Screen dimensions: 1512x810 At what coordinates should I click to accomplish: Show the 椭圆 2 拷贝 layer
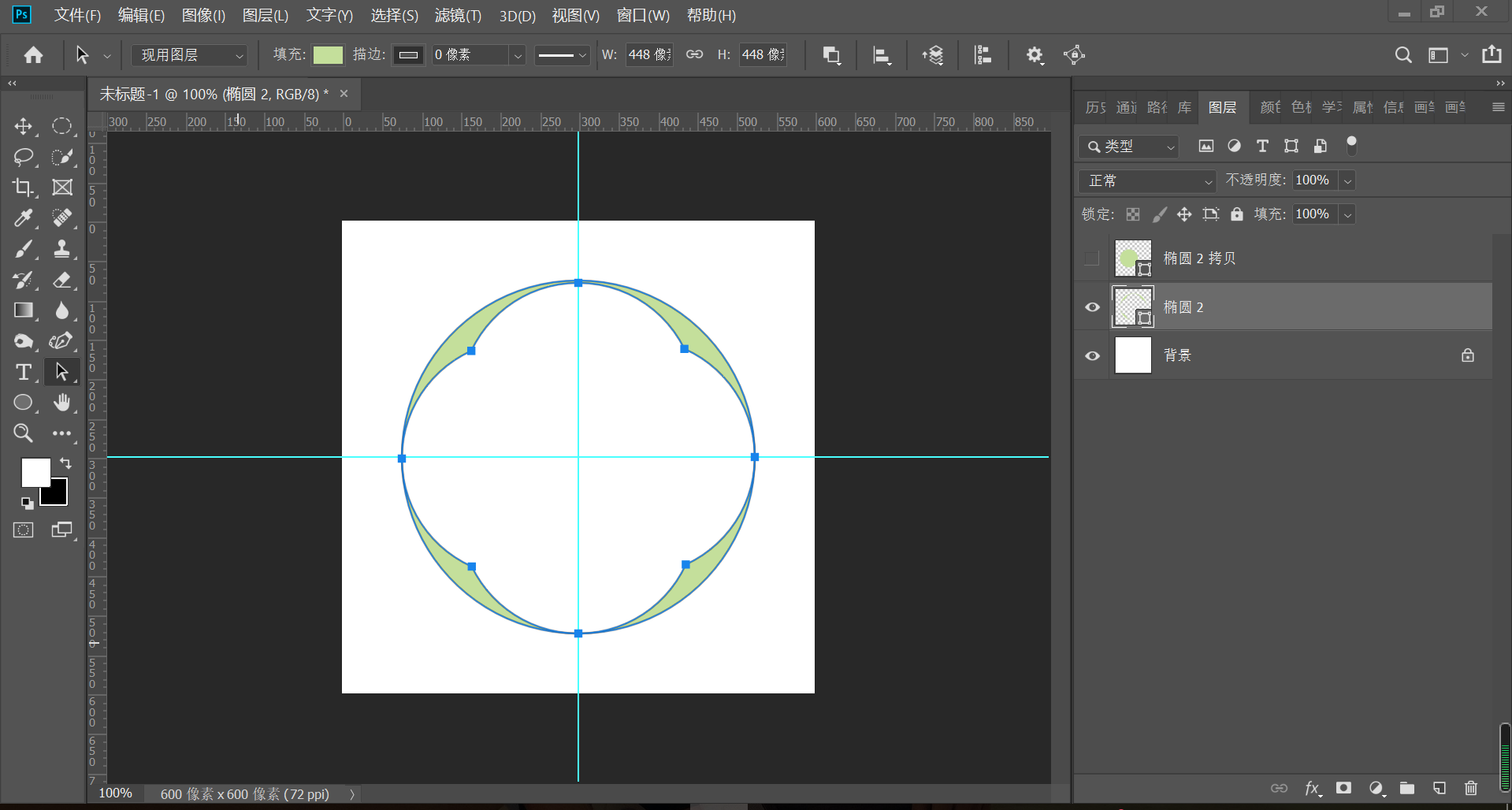[x=1092, y=258]
